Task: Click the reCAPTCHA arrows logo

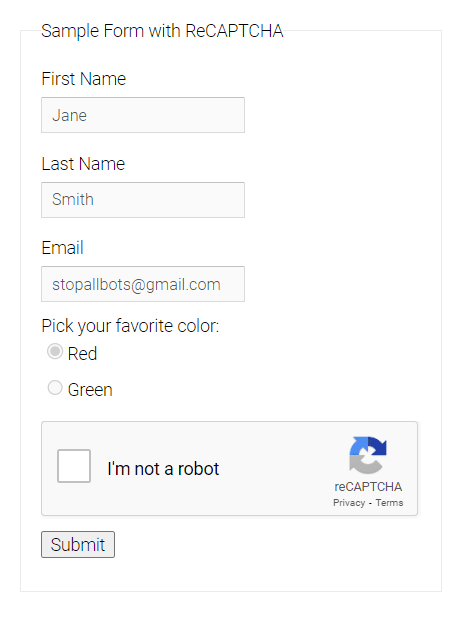Action: point(368,455)
